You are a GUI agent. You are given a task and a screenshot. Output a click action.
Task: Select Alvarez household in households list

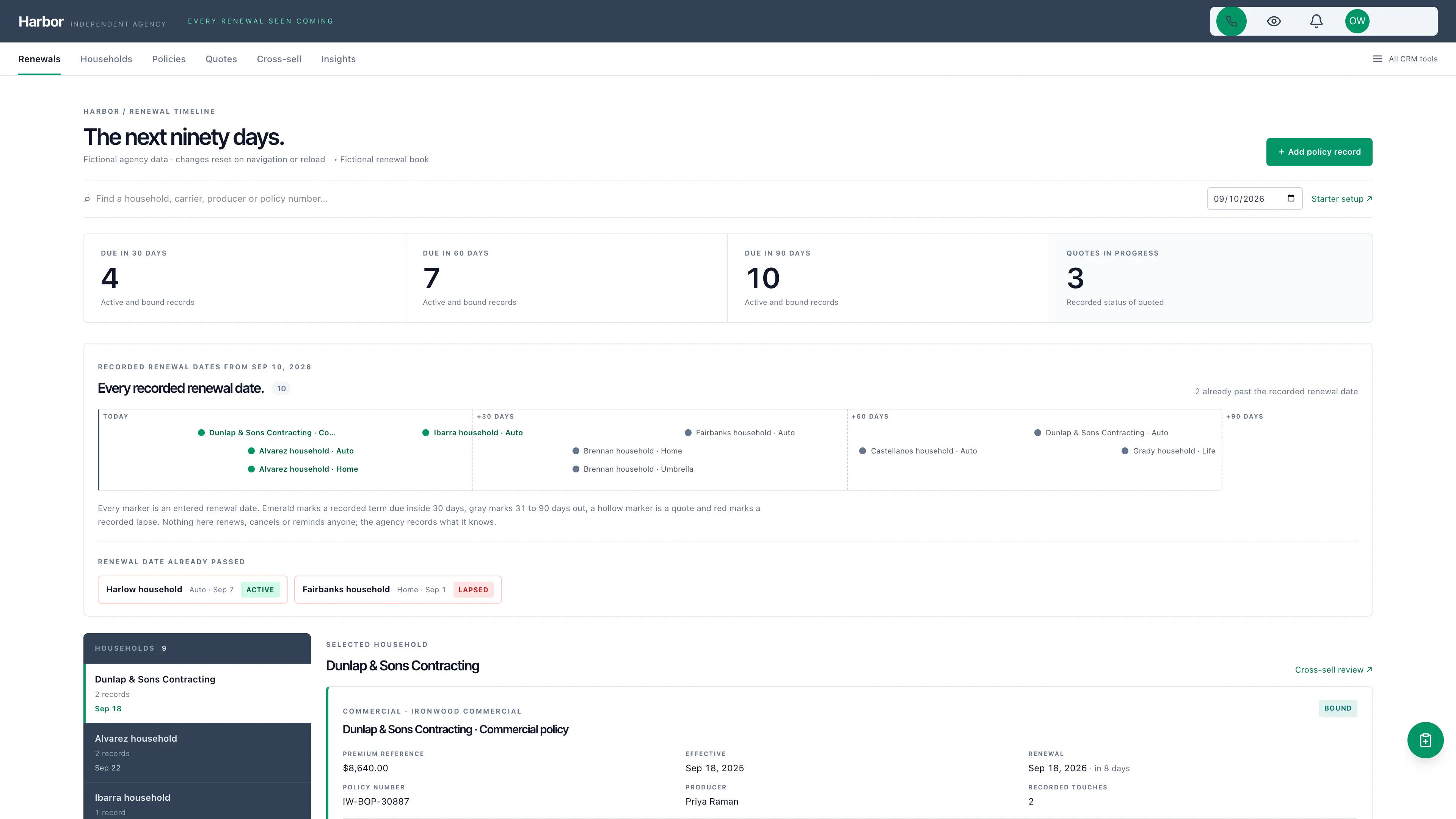click(x=197, y=753)
